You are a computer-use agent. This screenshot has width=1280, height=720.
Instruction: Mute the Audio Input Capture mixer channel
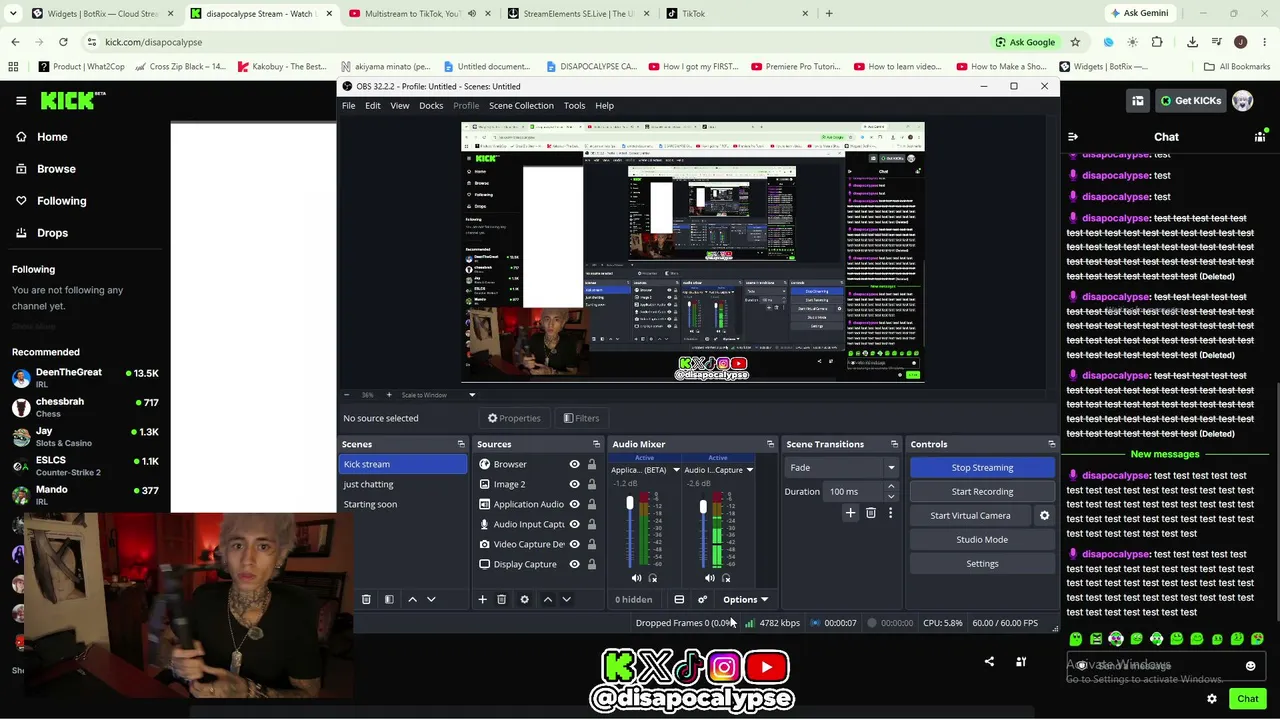pos(709,578)
